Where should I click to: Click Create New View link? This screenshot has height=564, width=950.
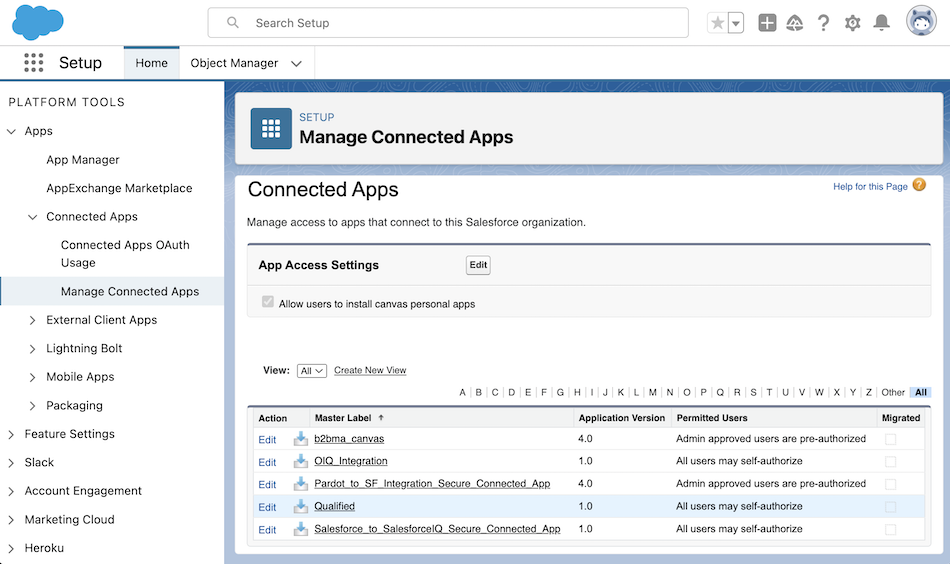(x=370, y=370)
